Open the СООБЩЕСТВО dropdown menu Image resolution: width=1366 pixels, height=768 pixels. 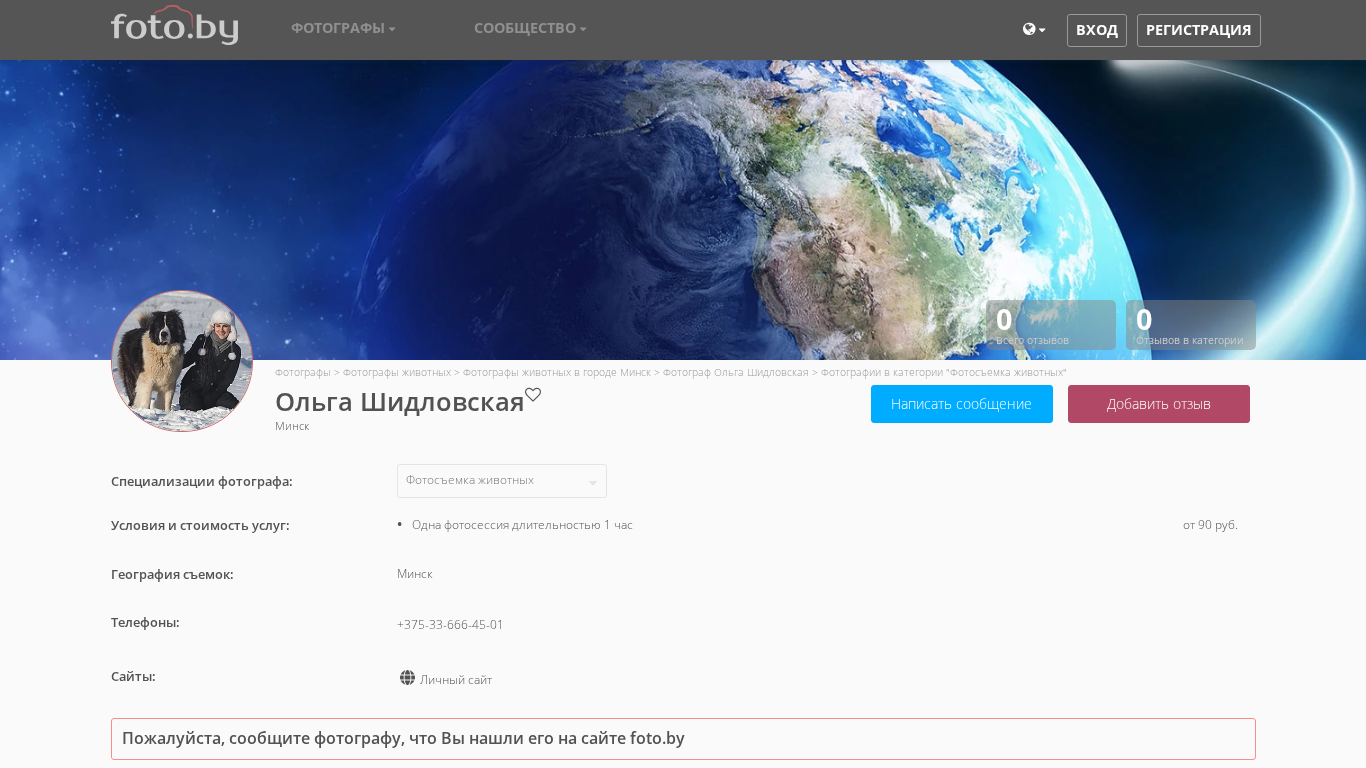pyautogui.click(x=530, y=28)
